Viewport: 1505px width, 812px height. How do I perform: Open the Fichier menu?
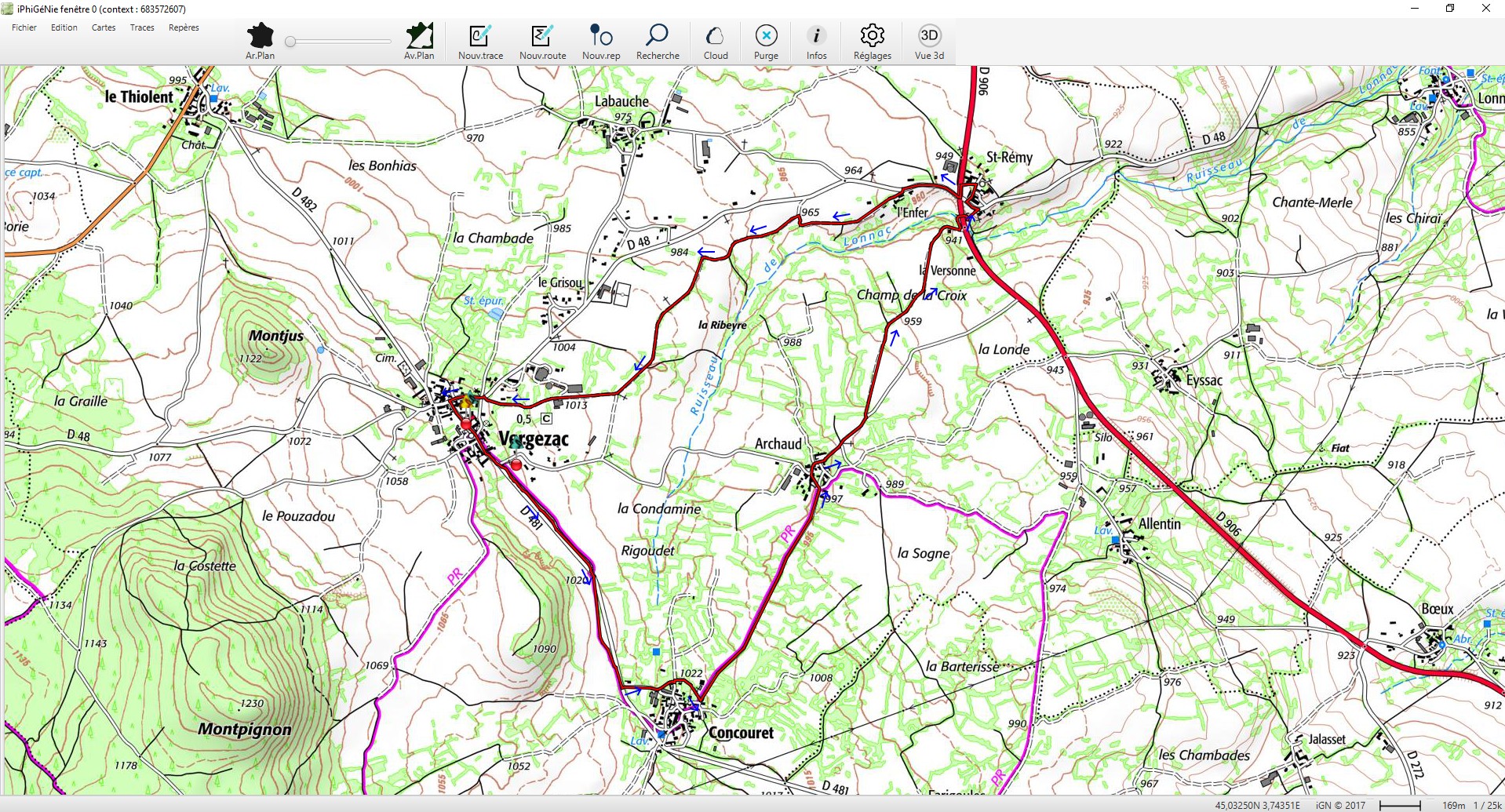[24, 27]
